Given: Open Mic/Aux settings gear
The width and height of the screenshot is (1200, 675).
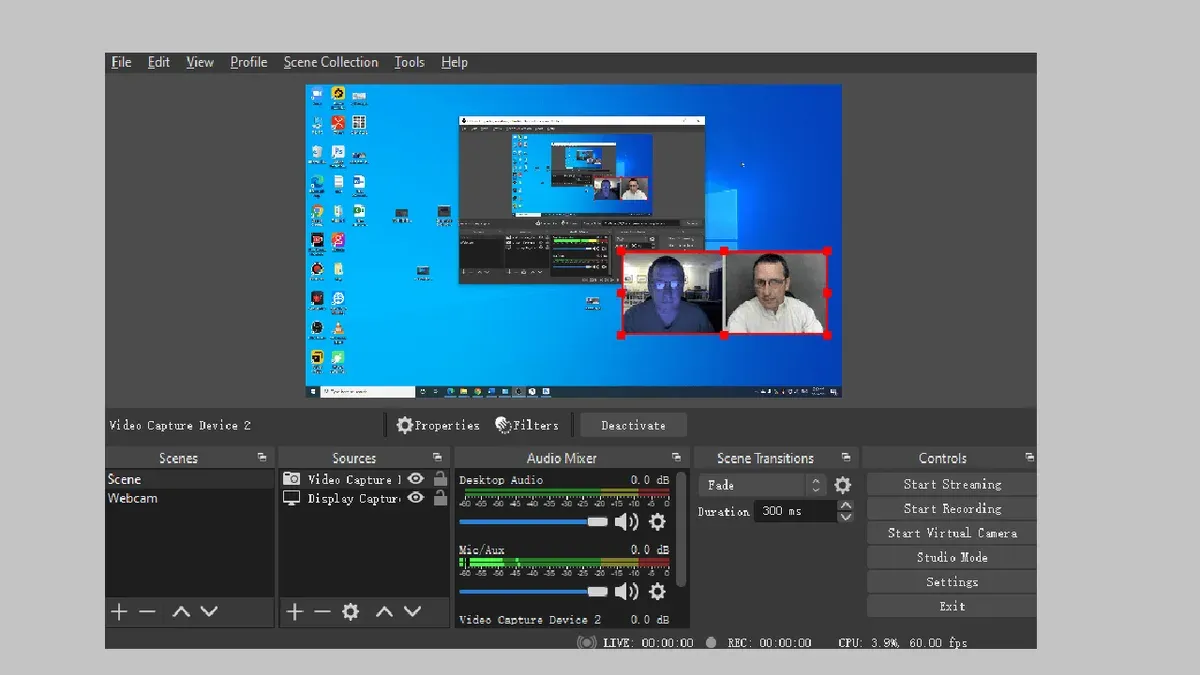Looking at the screenshot, I should [x=657, y=592].
